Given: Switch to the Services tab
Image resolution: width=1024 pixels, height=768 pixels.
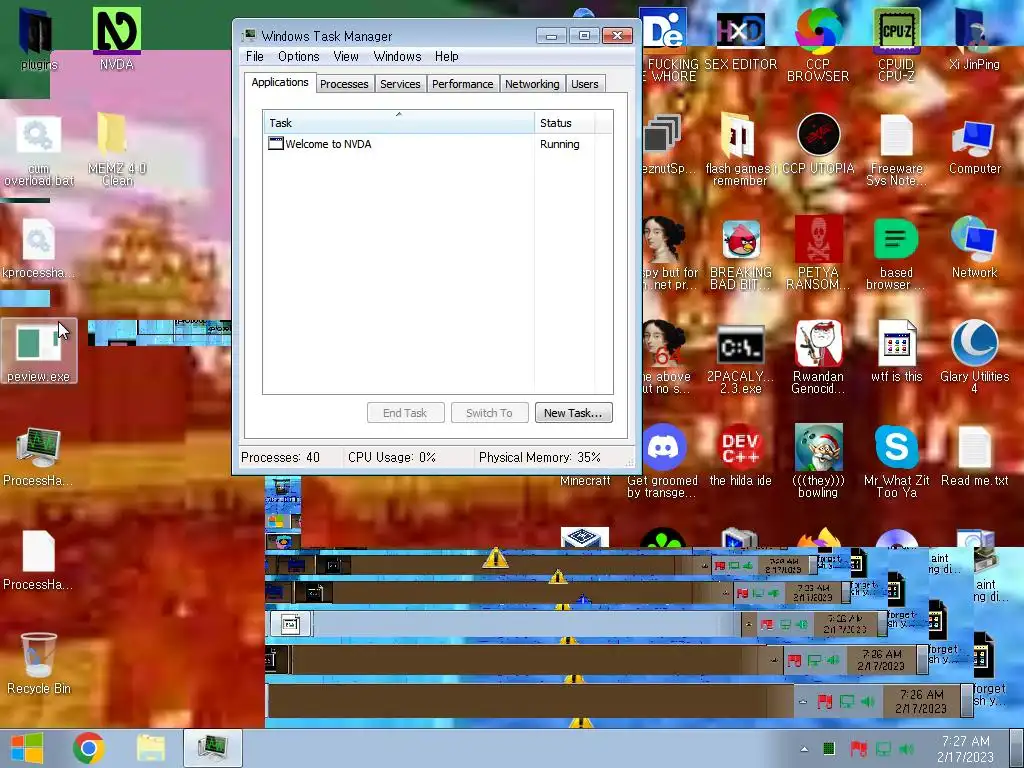Looking at the screenshot, I should coord(400,84).
